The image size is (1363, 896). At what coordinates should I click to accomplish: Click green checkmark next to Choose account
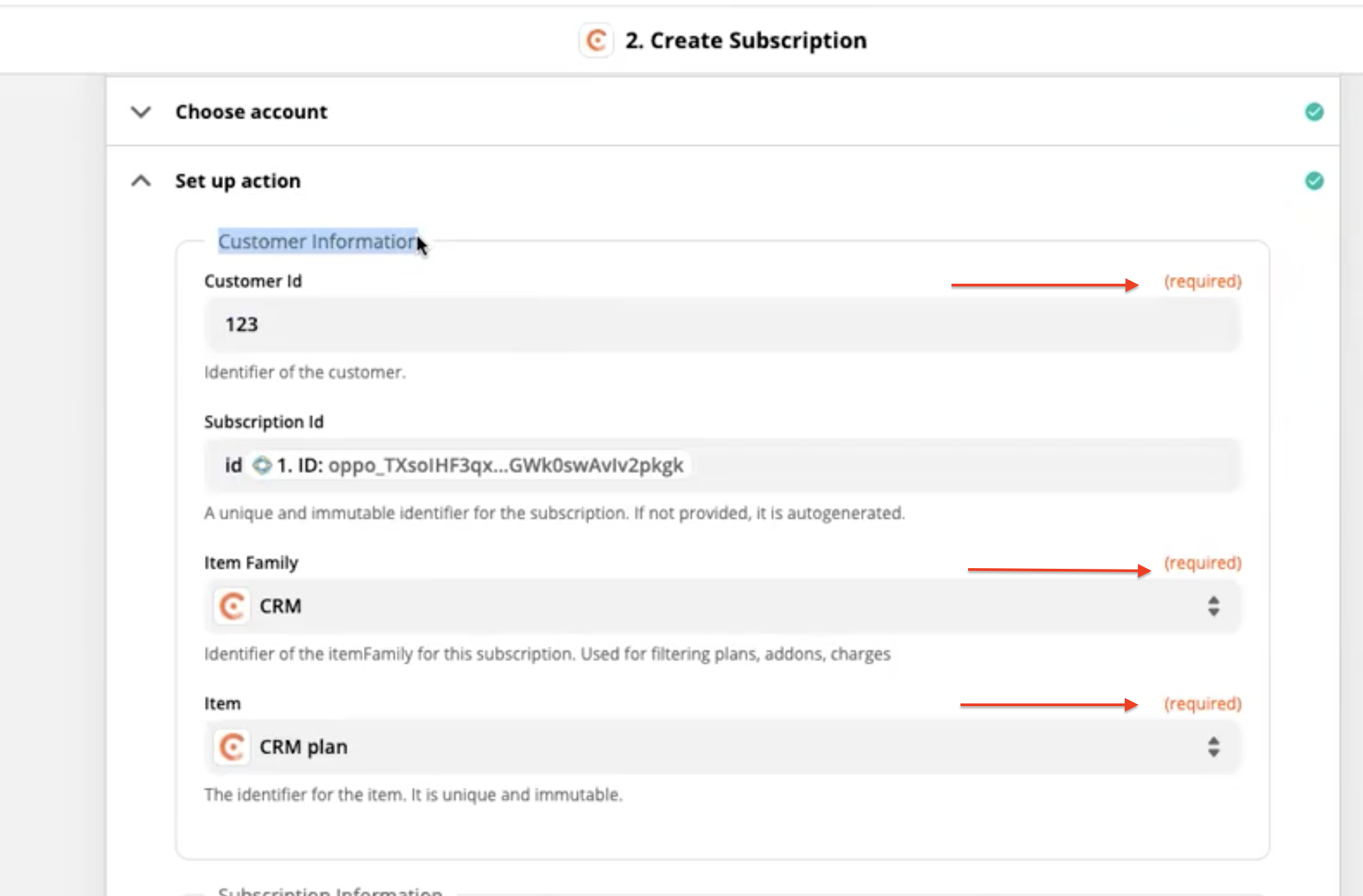coord(1314,112)
